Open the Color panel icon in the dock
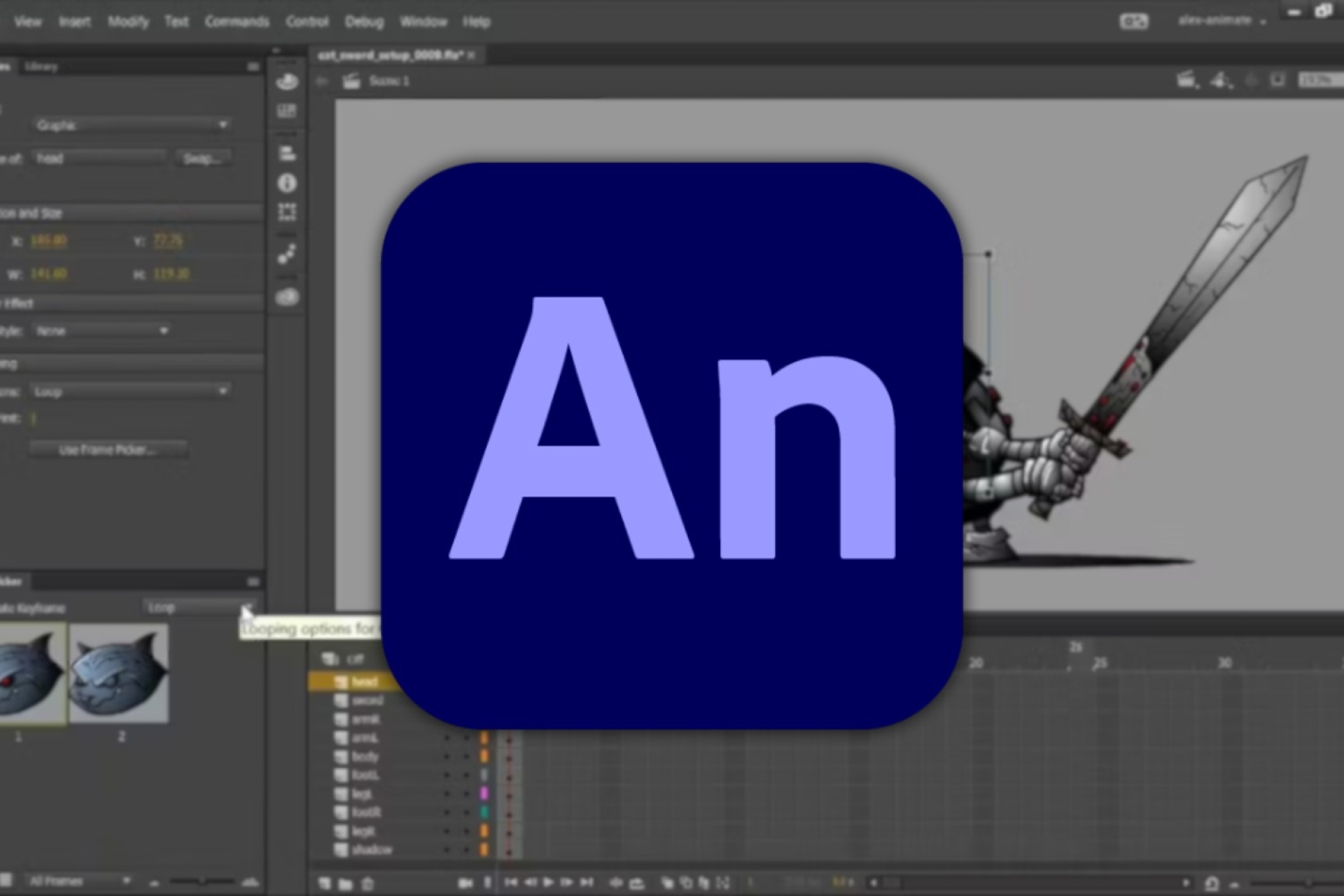The width and height of the screenshot is (1344, 896). pyautogui.click(x=287, y=82)
